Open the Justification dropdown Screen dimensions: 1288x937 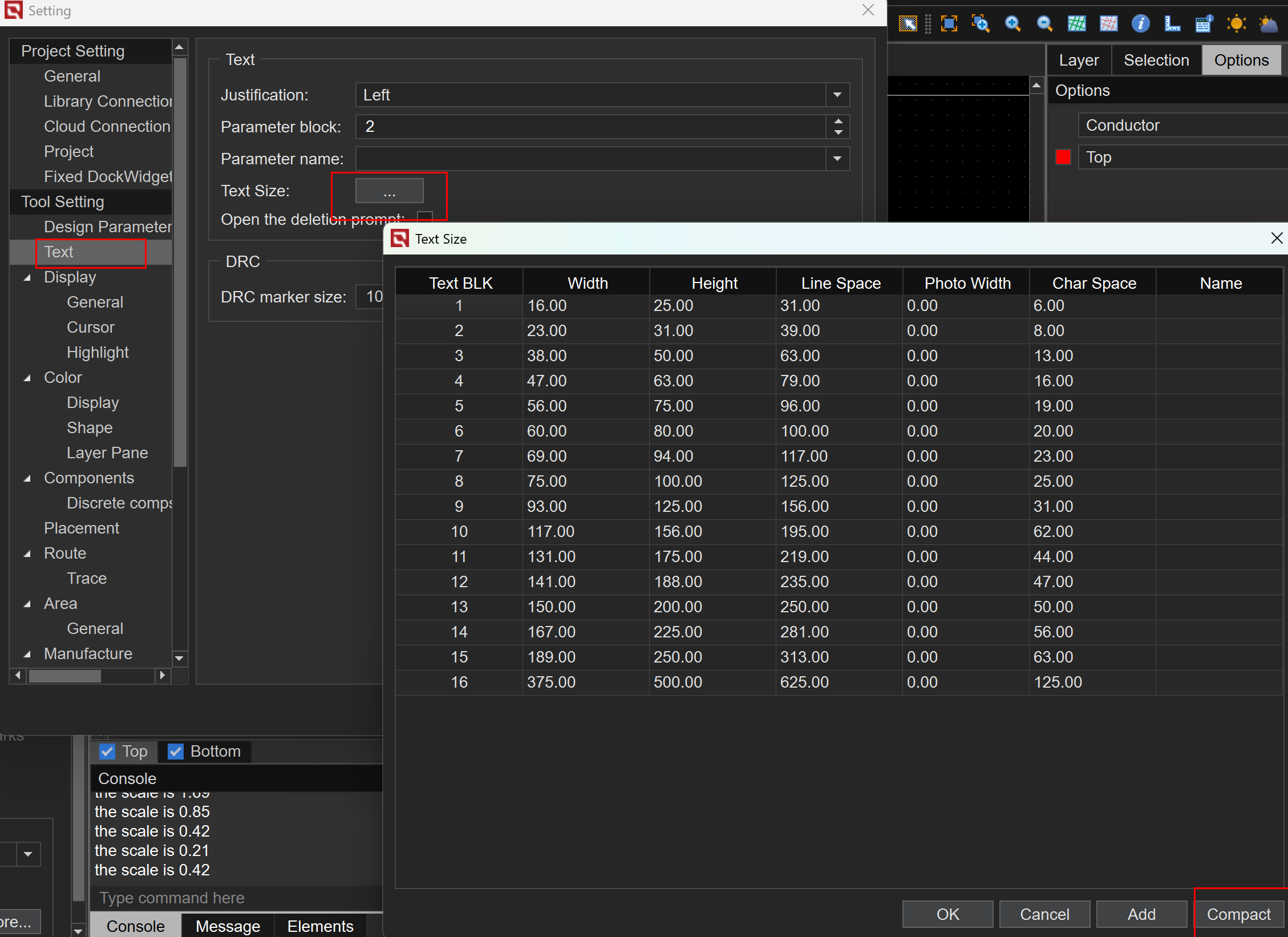[x=837, y=95]
